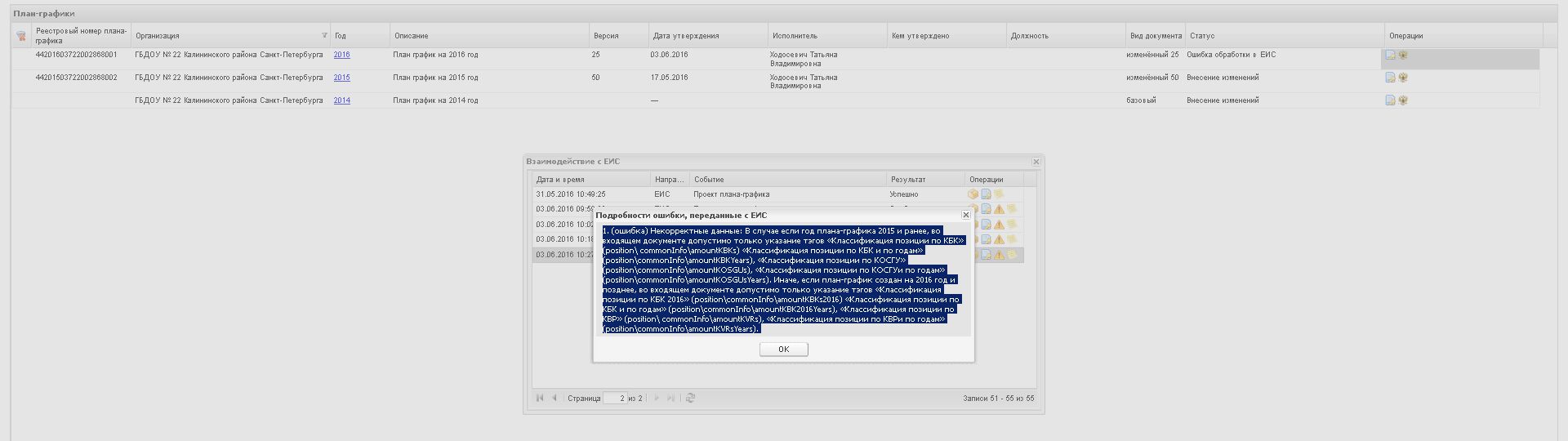Go to next page of EIS records
Viewport: 1568px width, 441px height.
click(656, 398)
